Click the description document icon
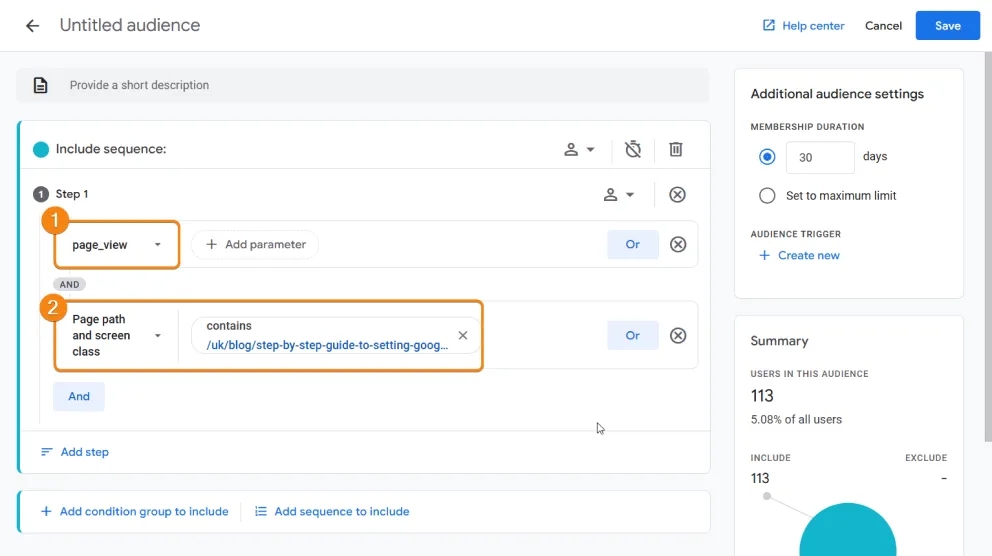The height and width of the screenshot is (556, 992). coord(40,85)
